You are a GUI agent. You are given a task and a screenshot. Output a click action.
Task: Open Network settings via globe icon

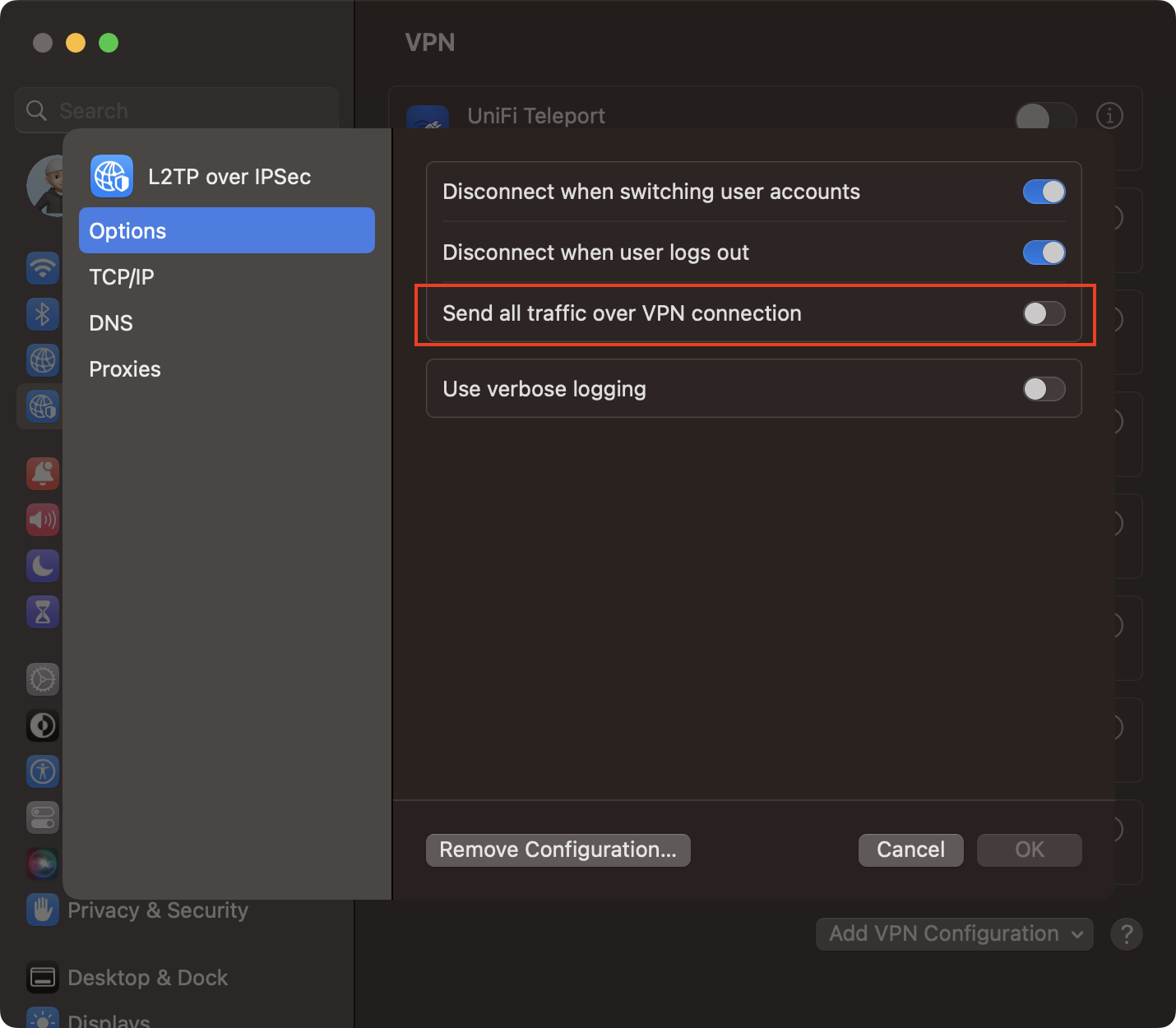point(43,360)
